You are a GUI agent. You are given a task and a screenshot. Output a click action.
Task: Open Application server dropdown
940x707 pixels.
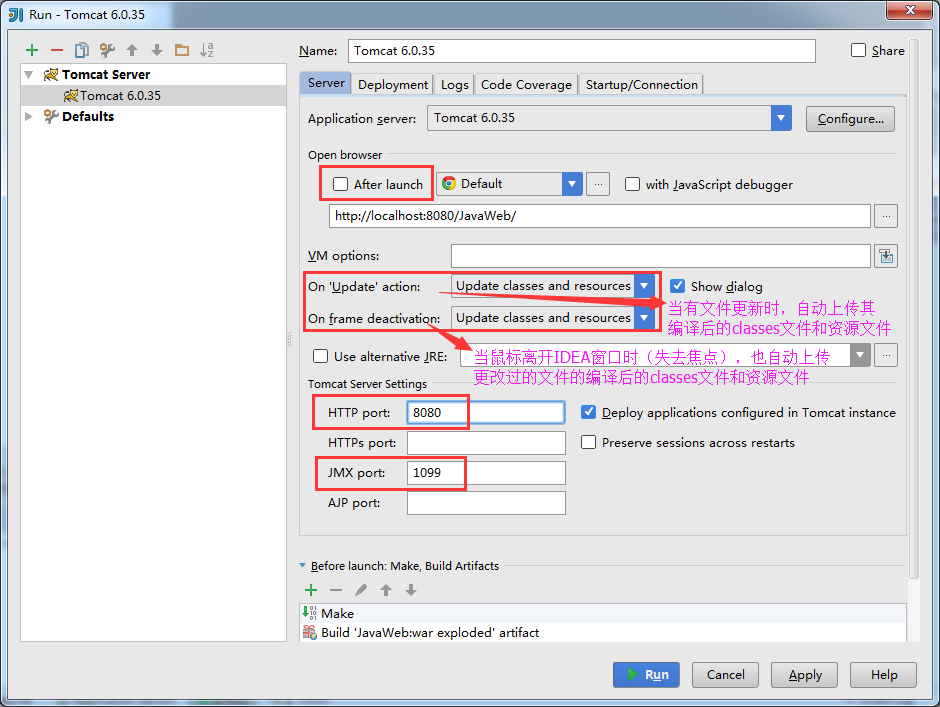point(781,118)
